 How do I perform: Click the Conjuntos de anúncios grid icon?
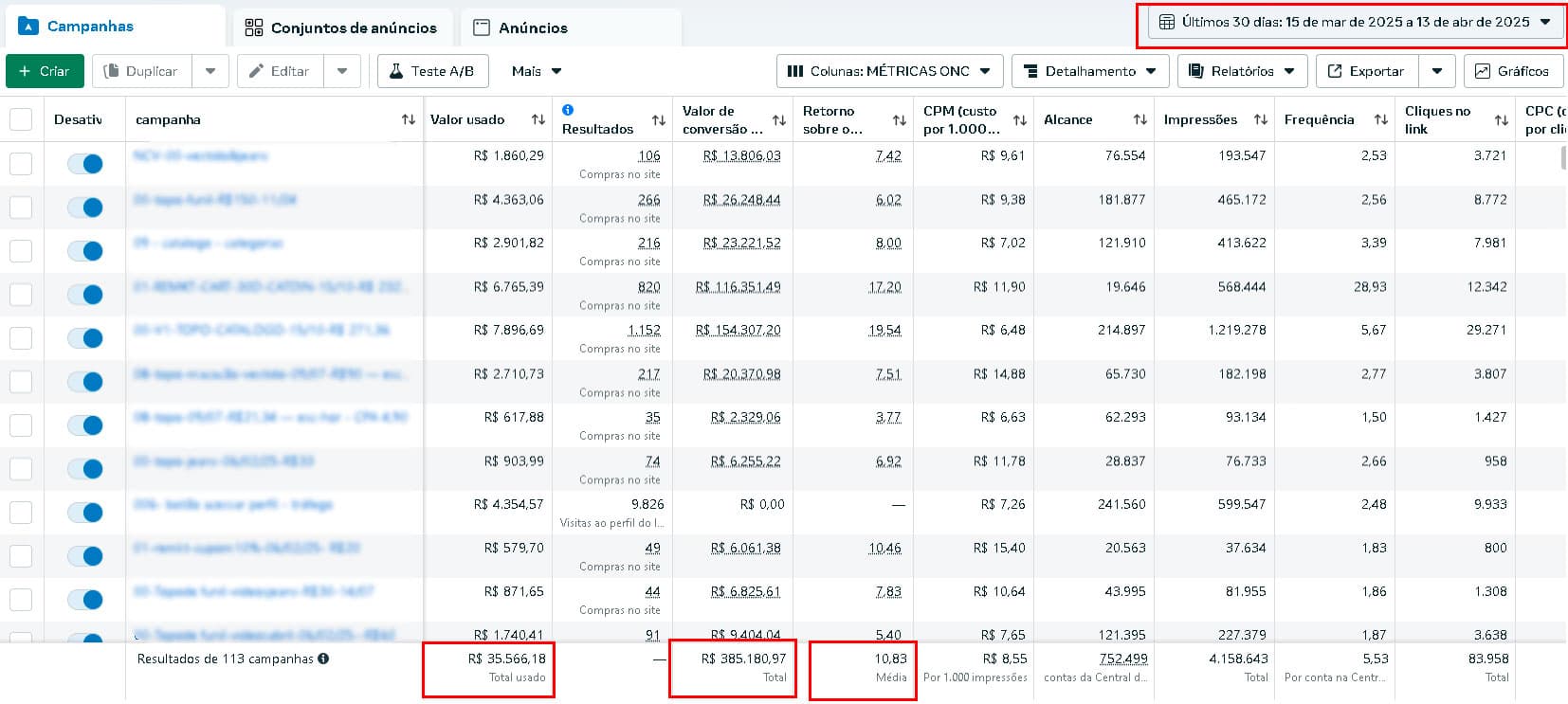click(x=253, y=27)
